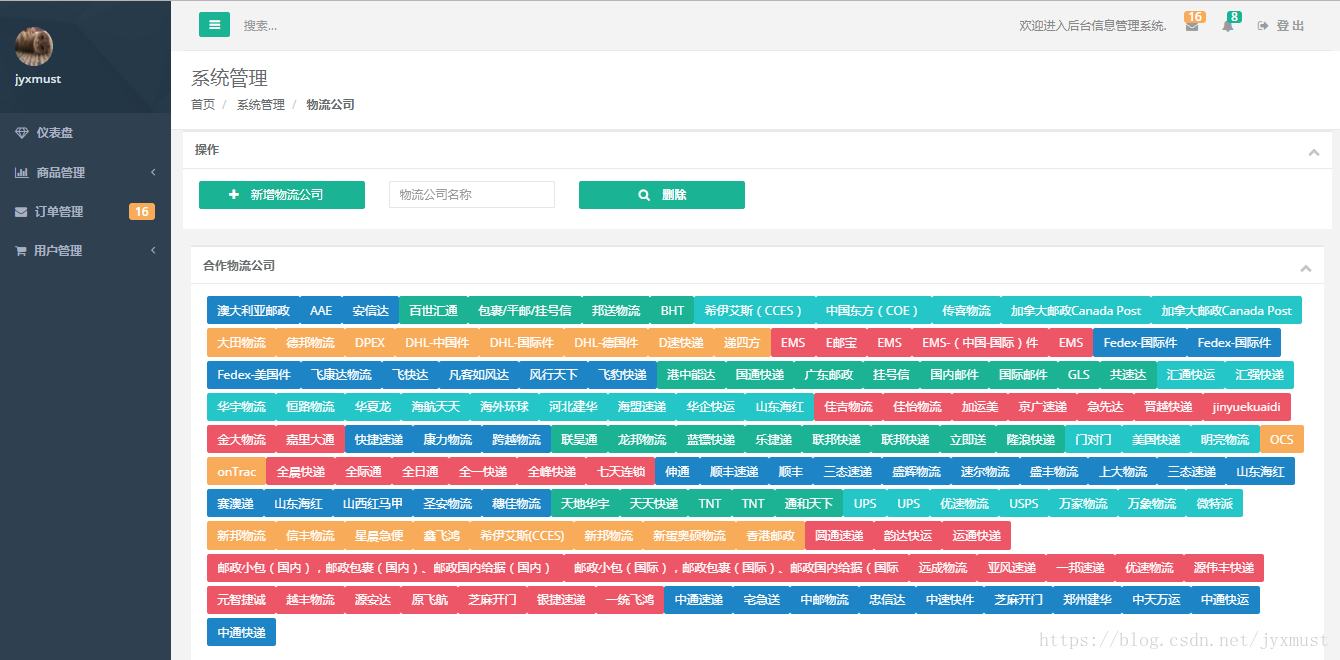Select the 天地华宇 tag
This screenshot has width=1340, height=660.
pyautogui.click(x=585, y=503)
